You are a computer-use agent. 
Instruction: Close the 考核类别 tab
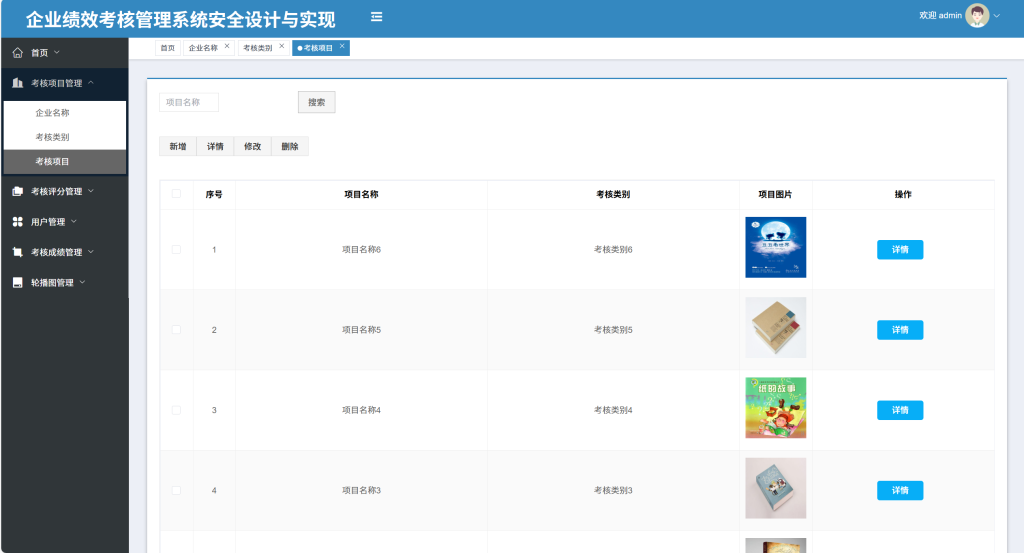pos(281,46)
